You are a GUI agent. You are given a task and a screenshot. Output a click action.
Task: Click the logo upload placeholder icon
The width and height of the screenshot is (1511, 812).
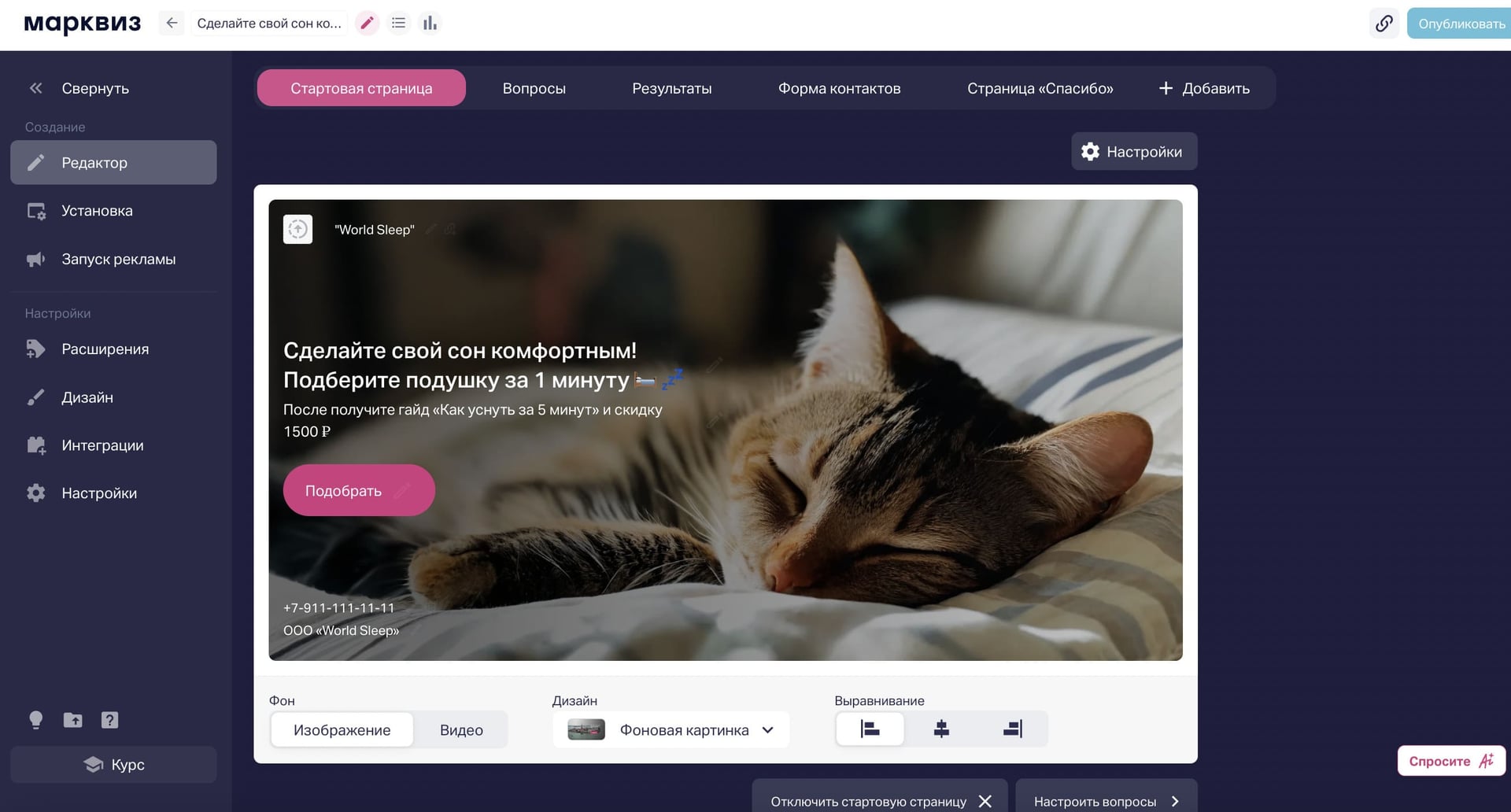(x=298, y=229)
